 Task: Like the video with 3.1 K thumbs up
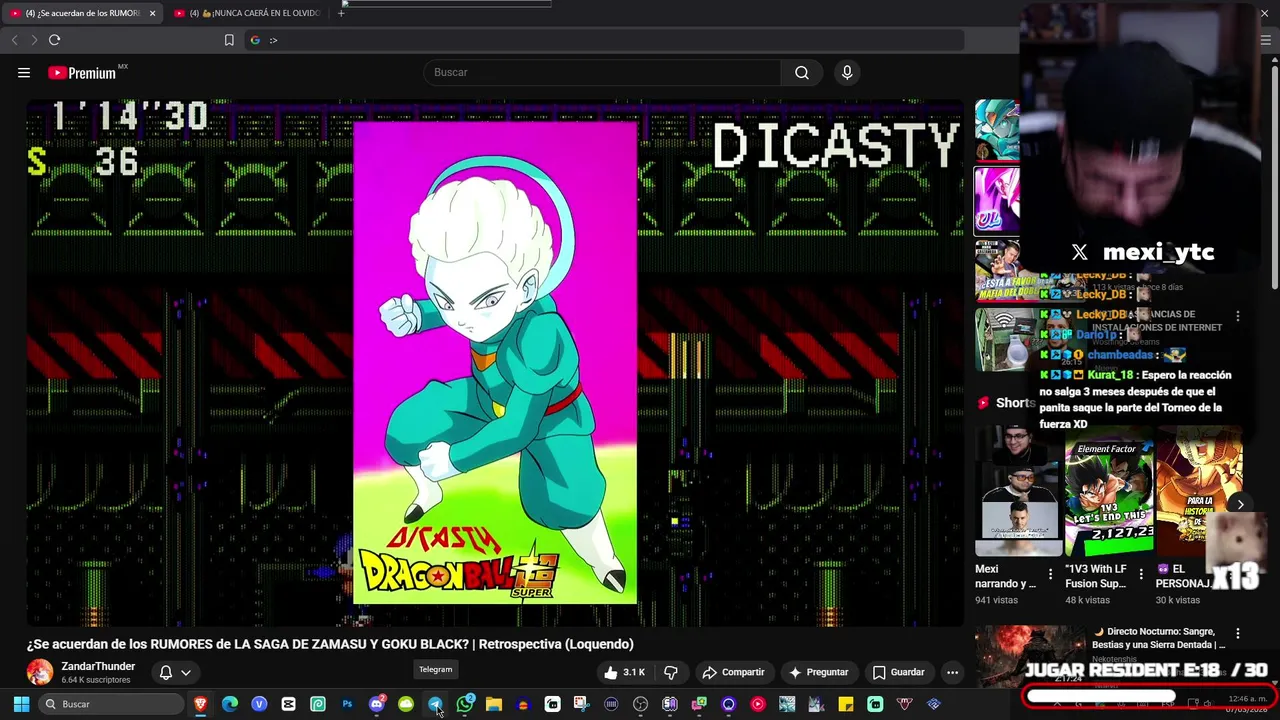tap(624, 672)
